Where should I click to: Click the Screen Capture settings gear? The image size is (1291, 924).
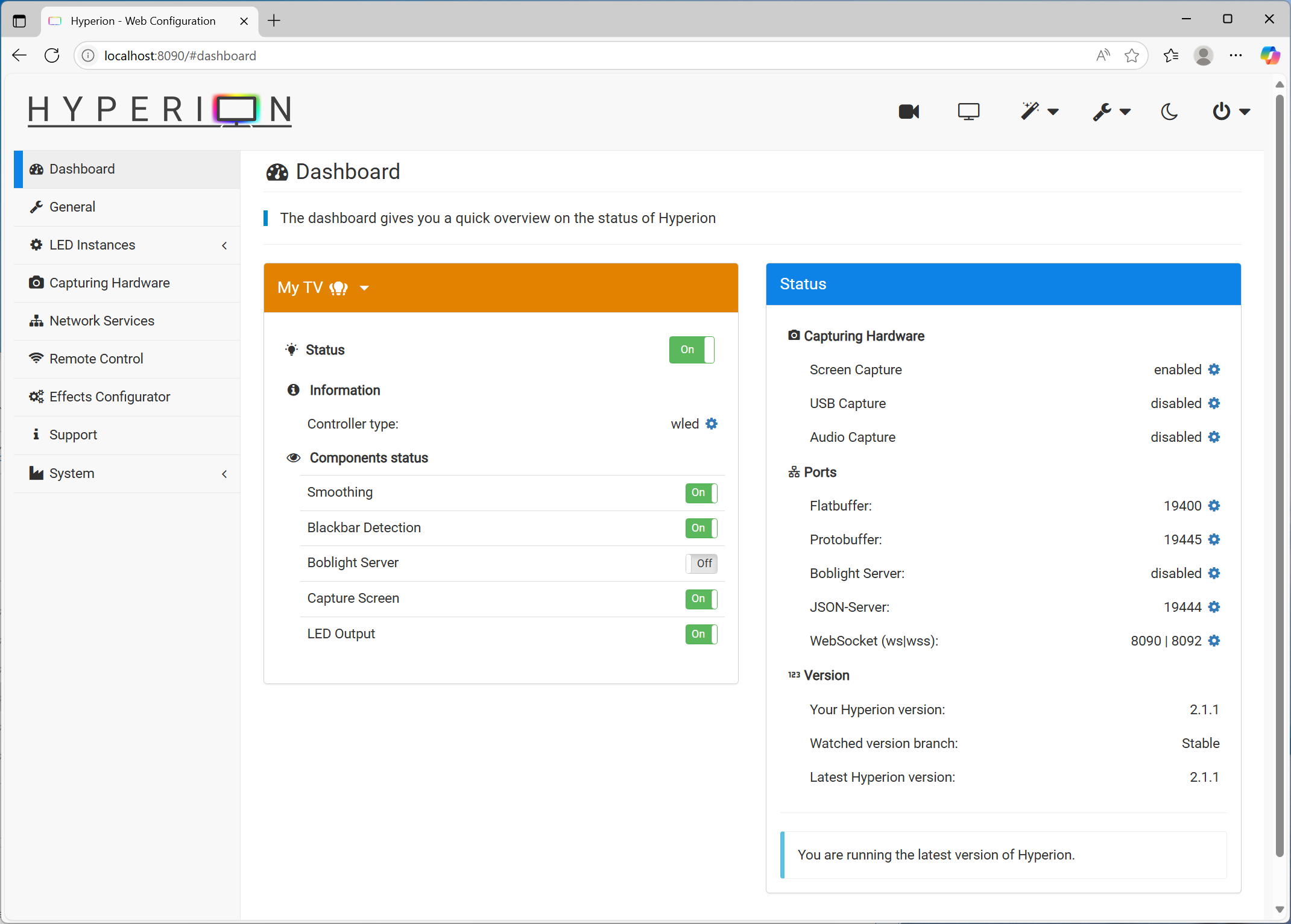tap(1214, 369)
